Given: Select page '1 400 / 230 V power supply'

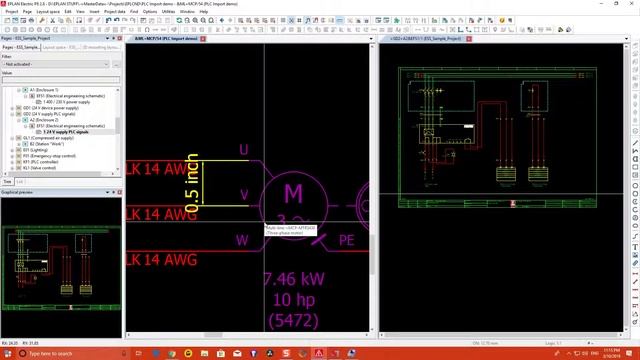Looking at the screenshot, I should click(x=66, y=102).
